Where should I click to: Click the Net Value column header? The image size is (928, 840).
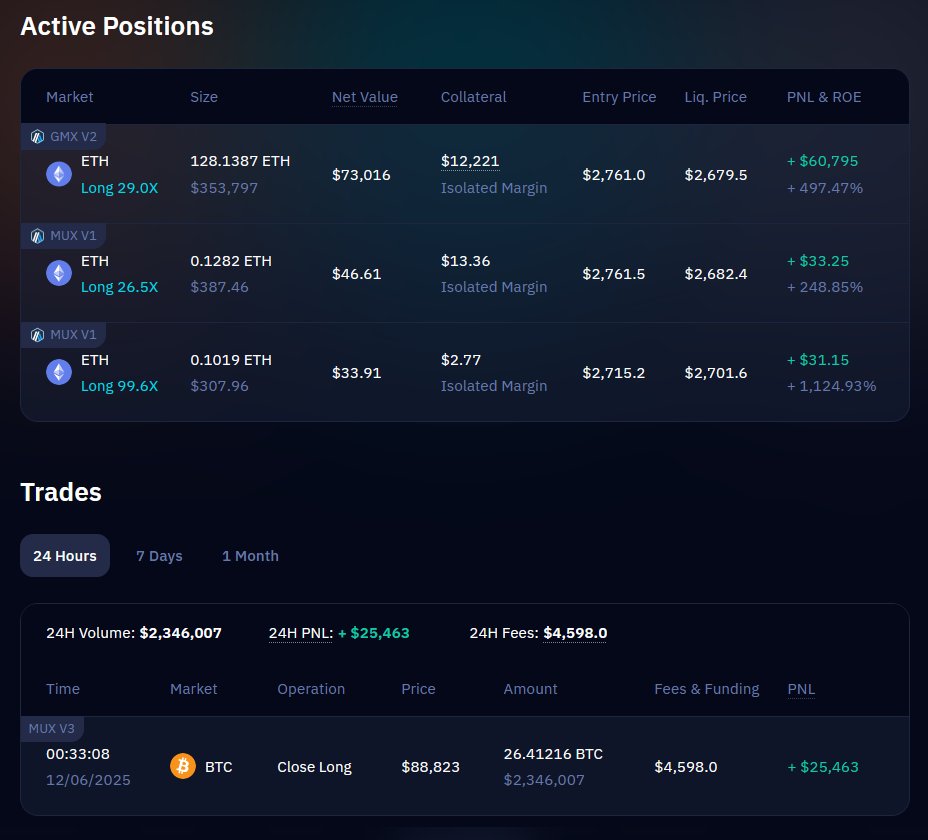tap(365, 97)
